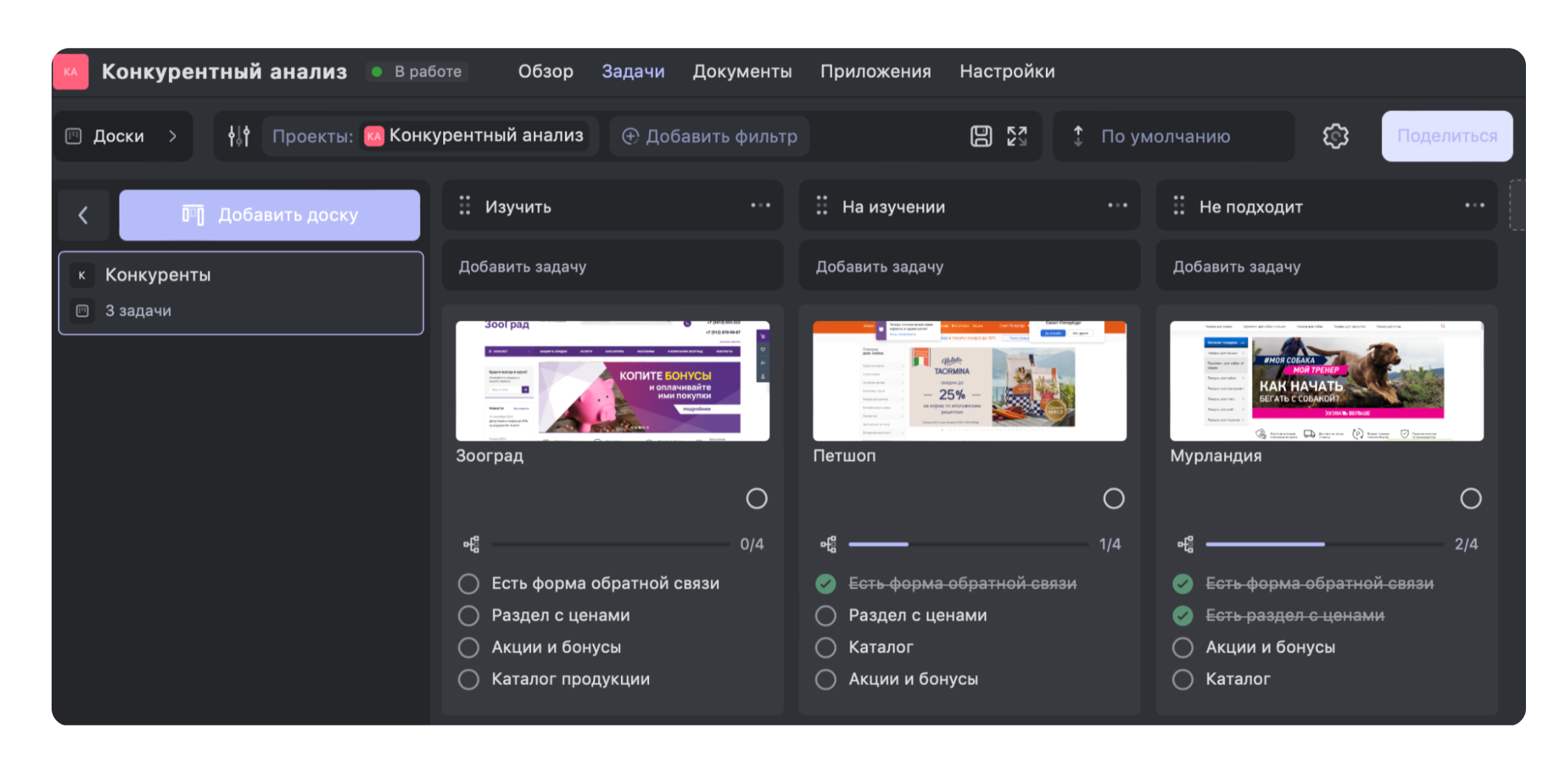
Task: Uncheck 'Есть раздел с ценами' in Мурландия
Action: coord(1182,615)
